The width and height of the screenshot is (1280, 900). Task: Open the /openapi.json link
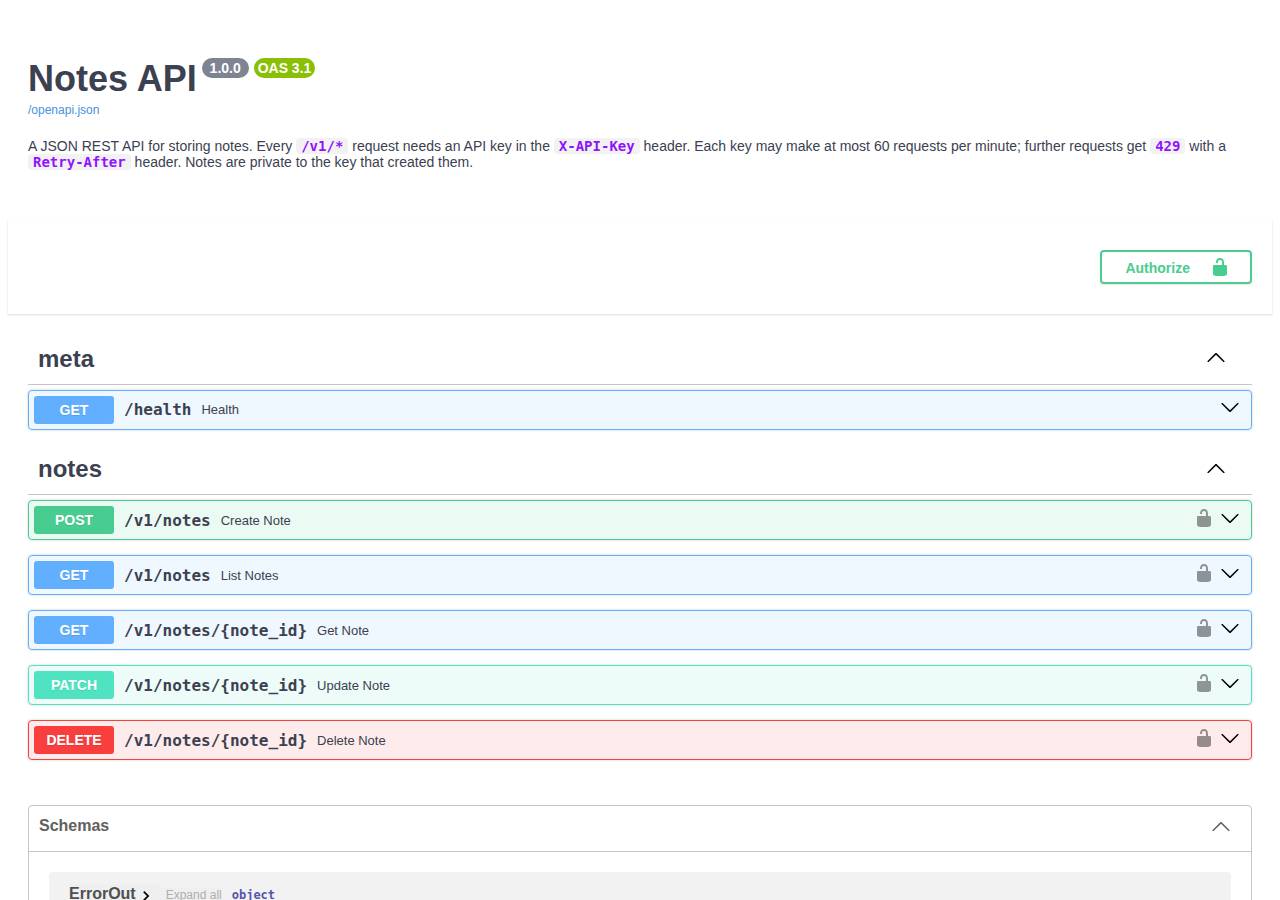coord(64,110)
